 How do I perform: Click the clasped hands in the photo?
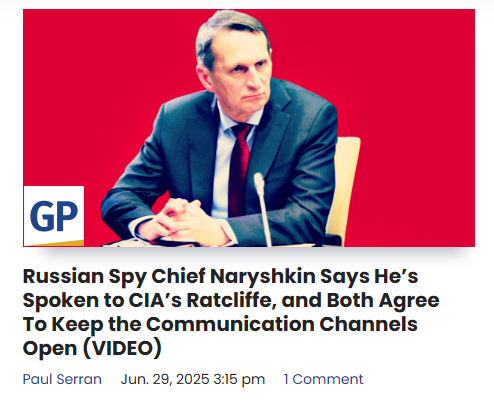click(182, 218)
